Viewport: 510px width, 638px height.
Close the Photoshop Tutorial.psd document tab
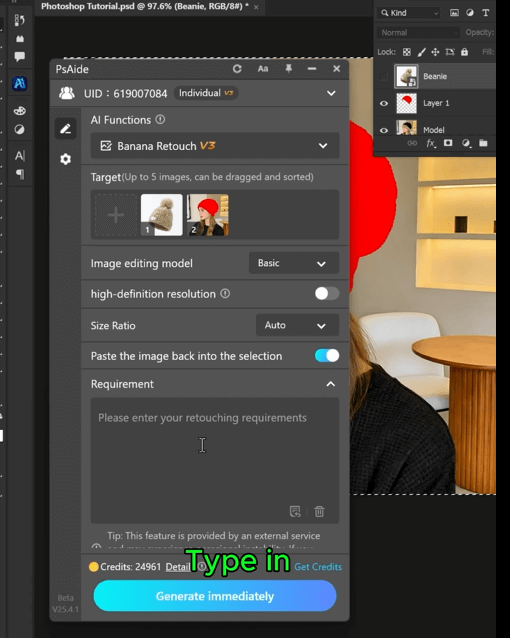point(256,7)
